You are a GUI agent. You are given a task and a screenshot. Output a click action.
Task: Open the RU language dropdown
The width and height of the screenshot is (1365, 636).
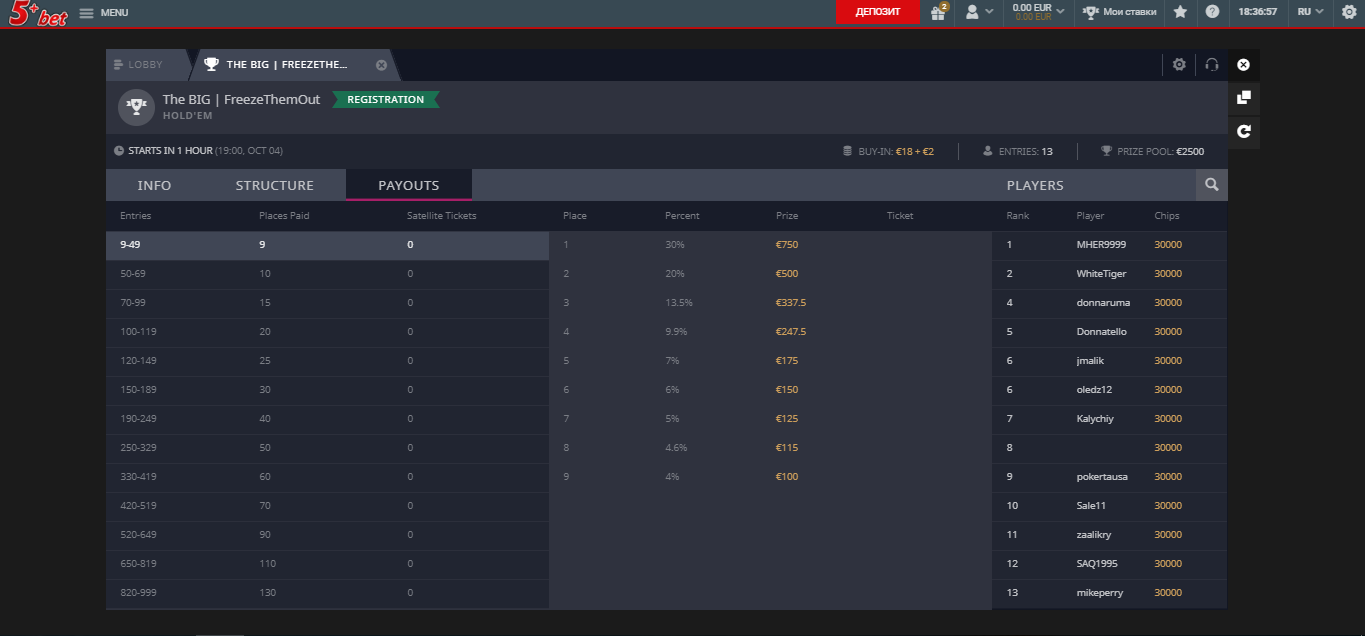tap(1310, 12)
